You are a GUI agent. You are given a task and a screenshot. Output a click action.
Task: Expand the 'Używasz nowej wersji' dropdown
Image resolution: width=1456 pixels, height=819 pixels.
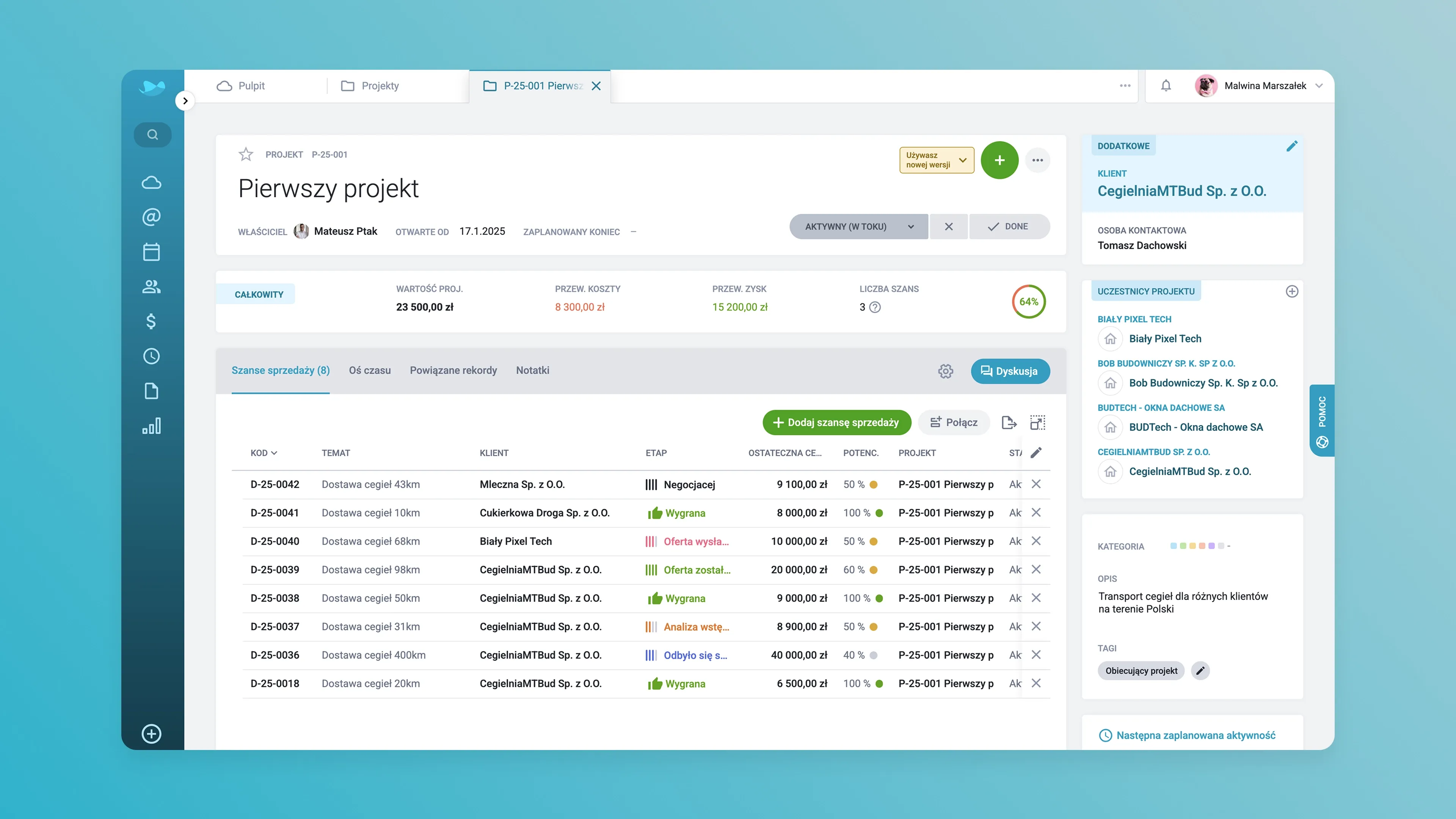click(x=937, y=160)
